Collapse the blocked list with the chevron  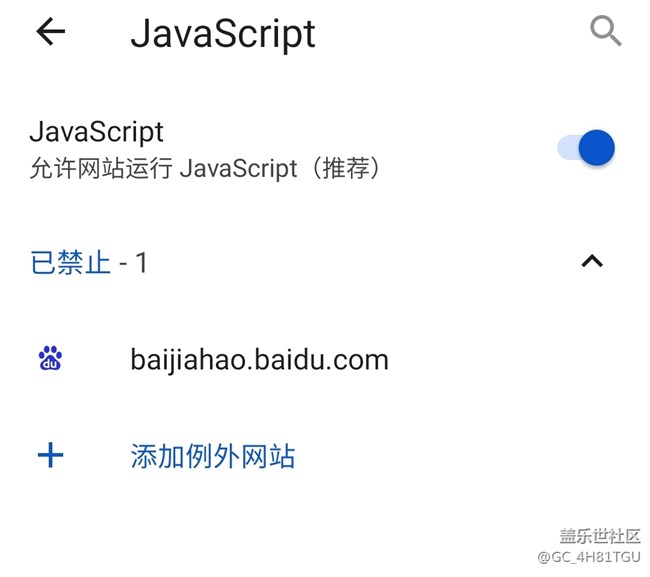coord(592,262)
